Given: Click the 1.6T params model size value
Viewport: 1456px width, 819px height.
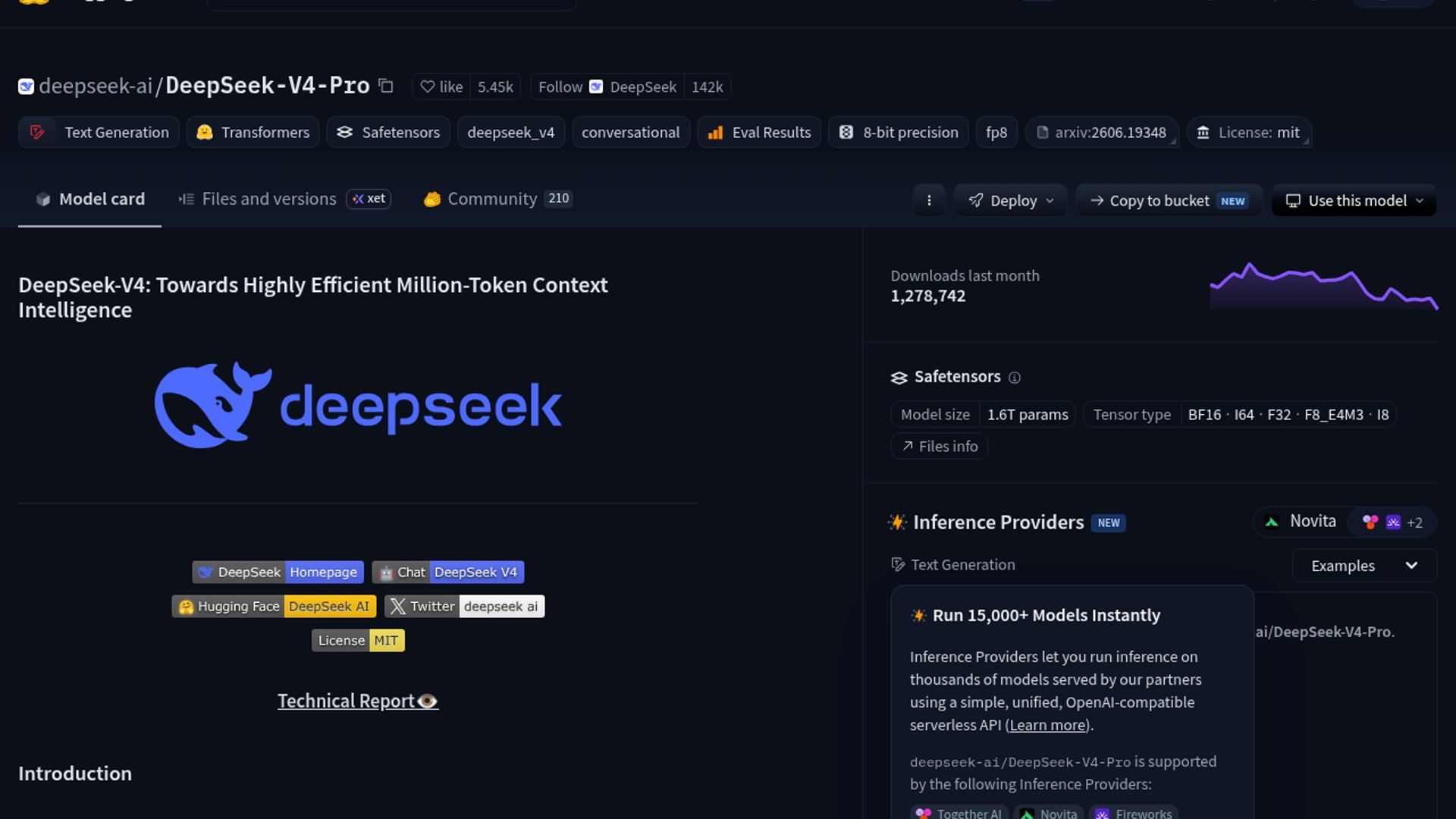Looking at the screenshot, I should [x=1028, y=415].
